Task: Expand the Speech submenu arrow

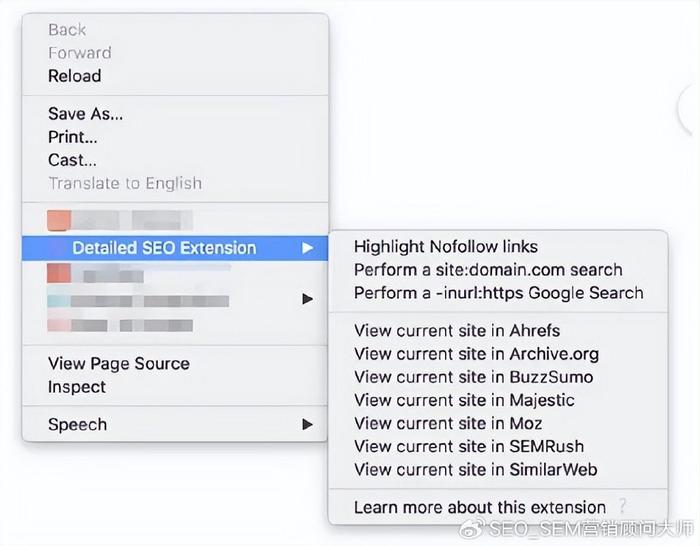Action: click(307, 424)
